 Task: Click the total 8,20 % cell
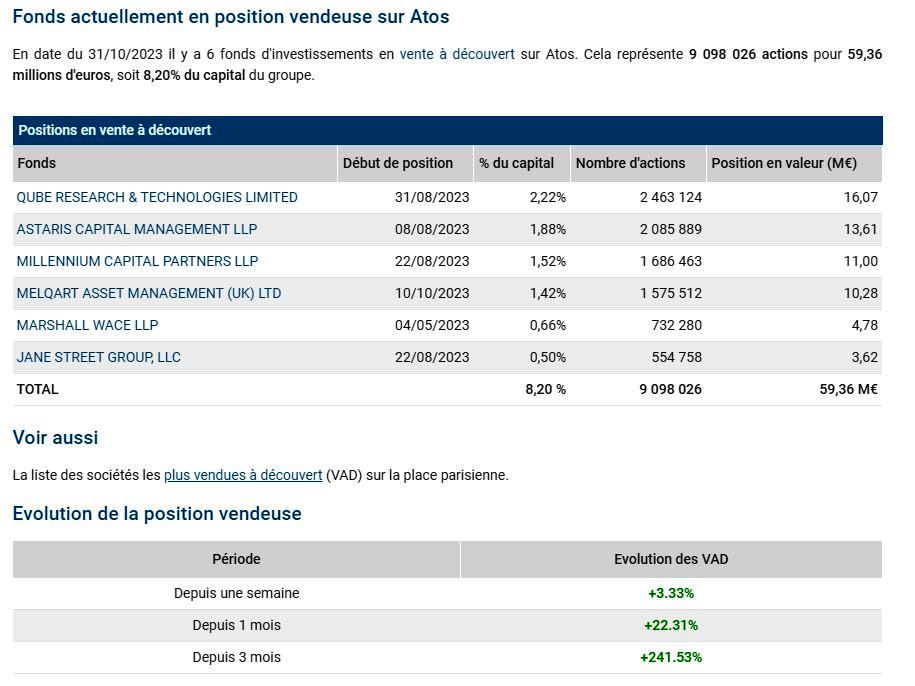[x=546, y=390]
